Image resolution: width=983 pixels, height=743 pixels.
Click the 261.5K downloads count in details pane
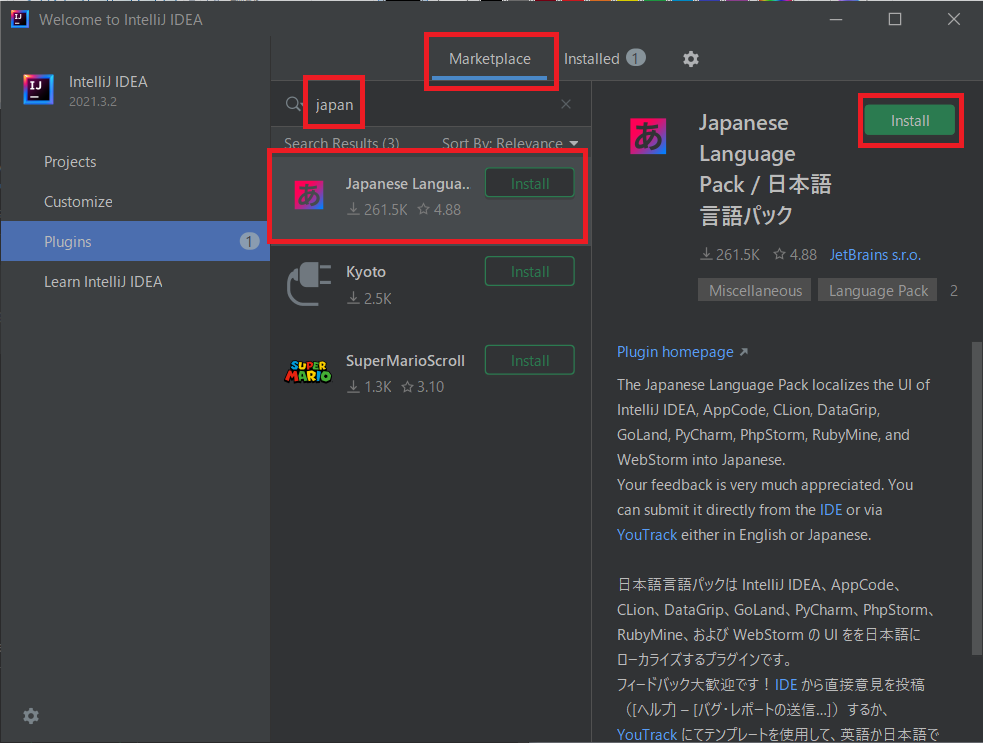pos(730,255)
